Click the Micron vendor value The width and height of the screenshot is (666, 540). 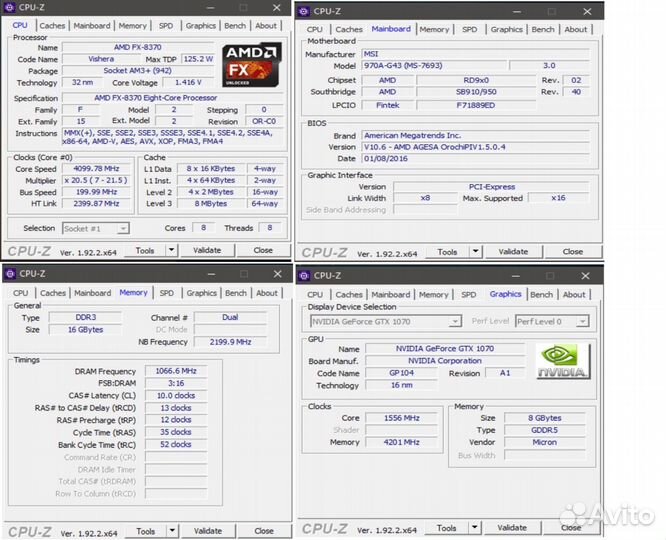point(545,442)
